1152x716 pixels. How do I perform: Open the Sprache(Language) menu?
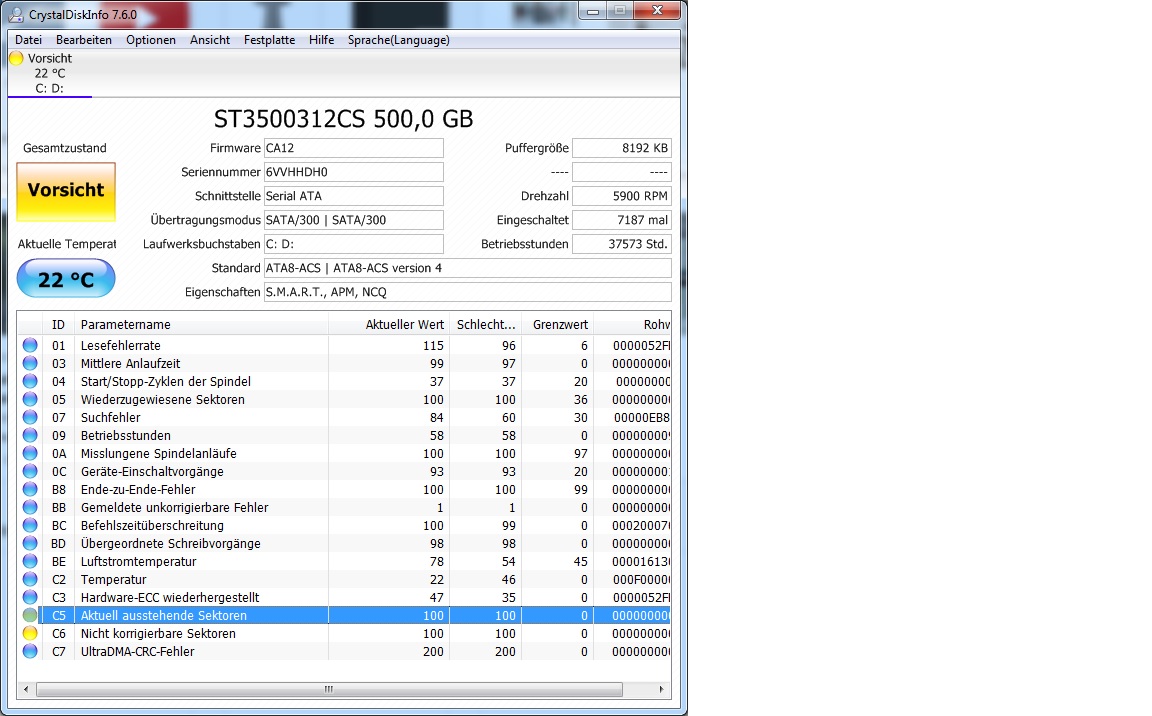pyautogui.click(x=399, y=40)
